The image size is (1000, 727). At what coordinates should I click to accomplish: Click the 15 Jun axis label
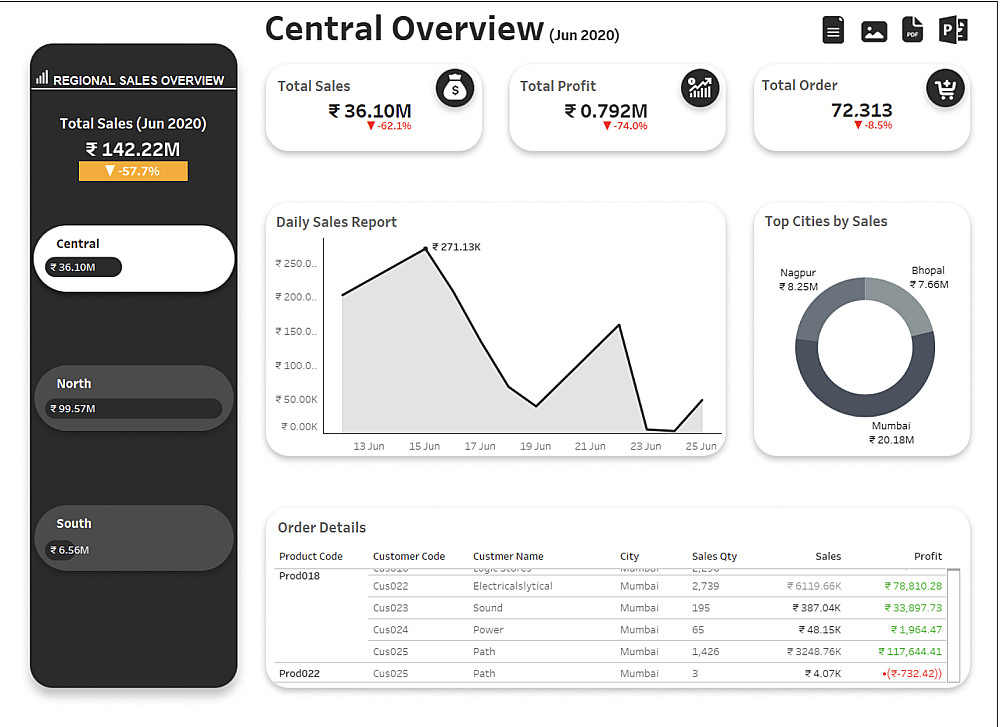(x=424, y=446)
